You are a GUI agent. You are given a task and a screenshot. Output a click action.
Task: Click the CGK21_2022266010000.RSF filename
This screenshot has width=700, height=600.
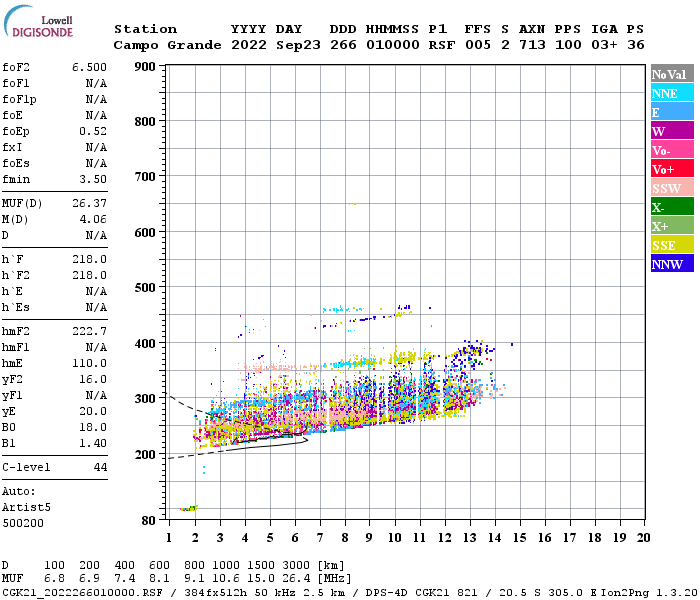(x=82, y=592)
